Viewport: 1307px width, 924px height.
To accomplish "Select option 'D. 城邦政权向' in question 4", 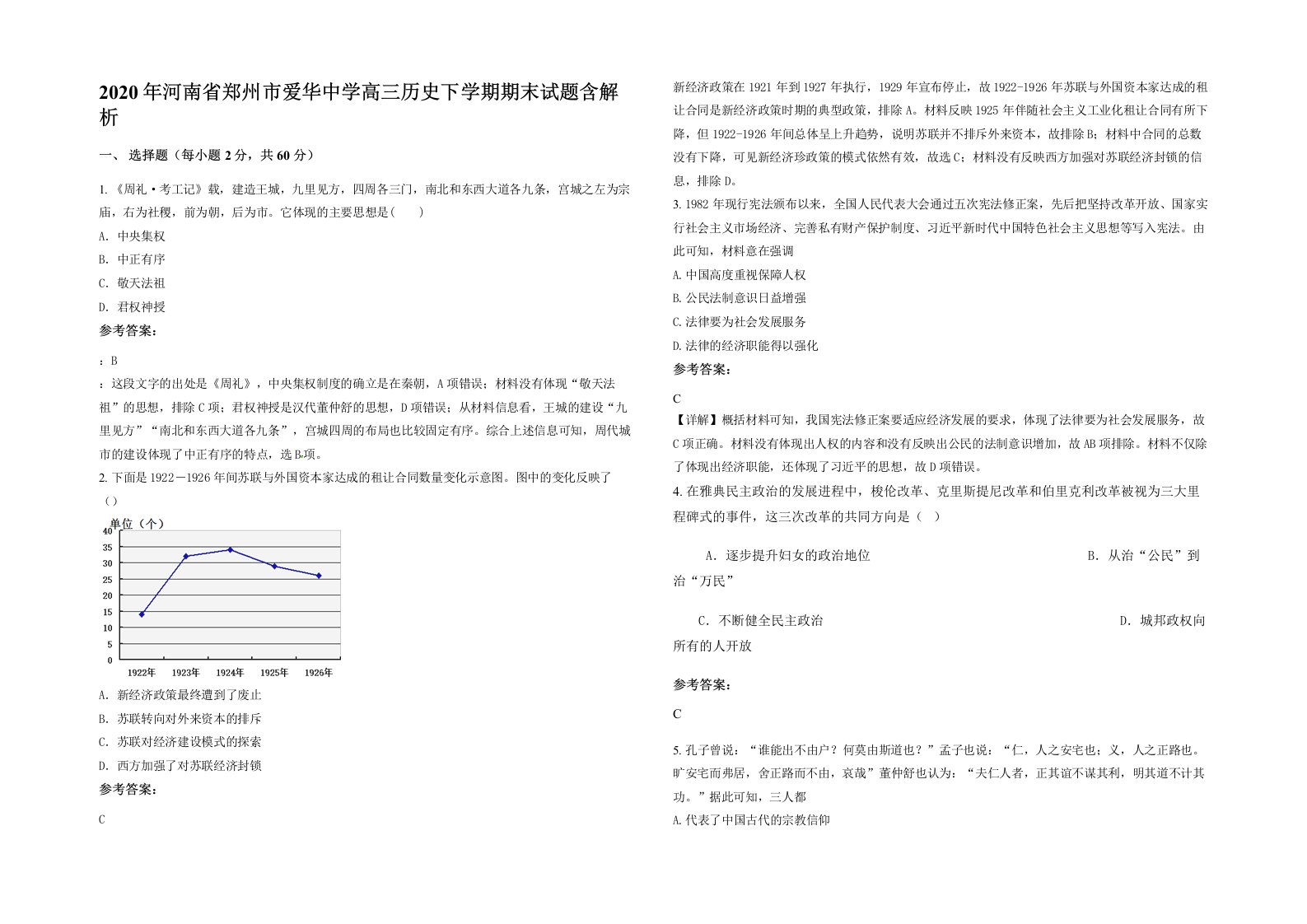I will click(1162, 621).
